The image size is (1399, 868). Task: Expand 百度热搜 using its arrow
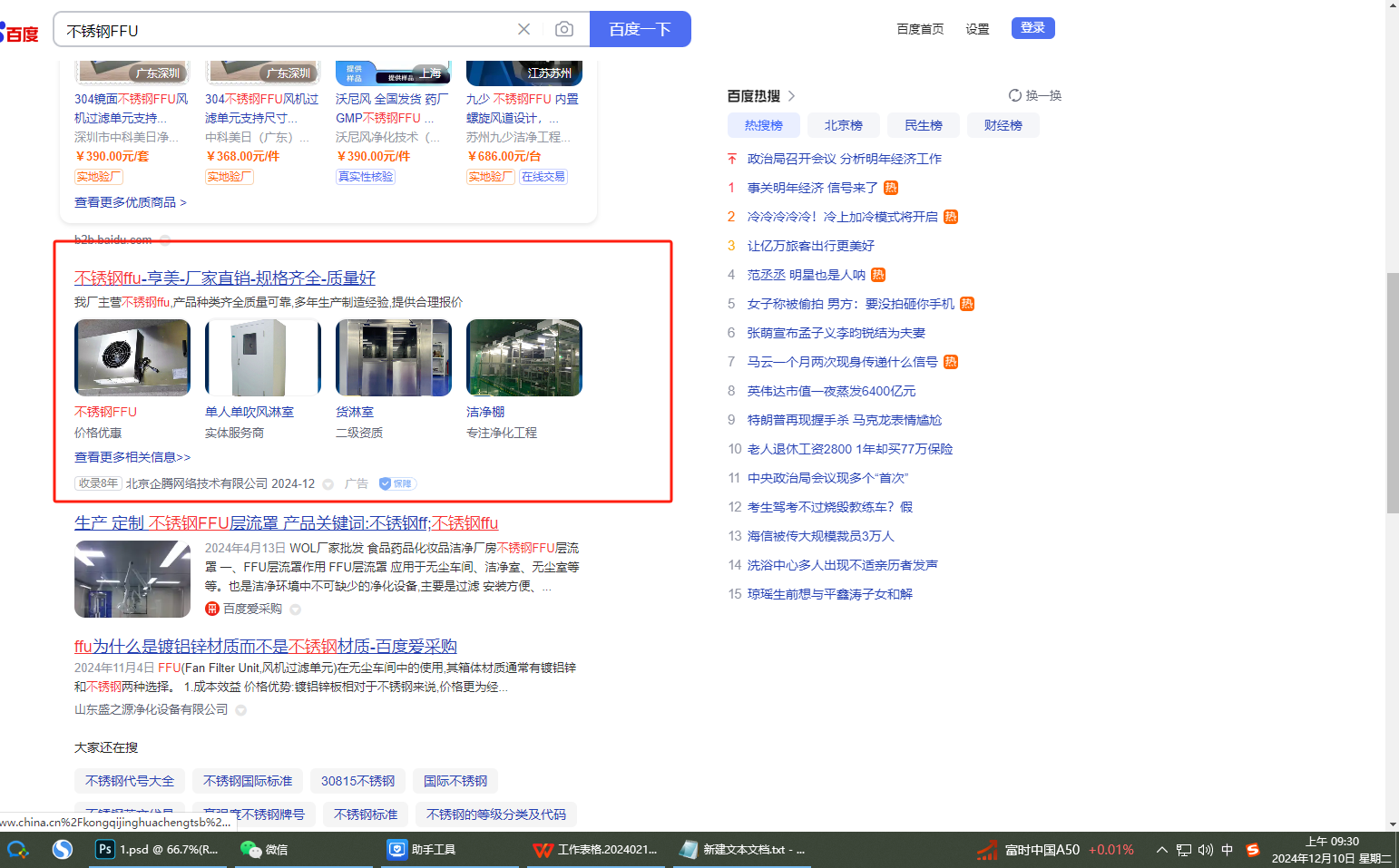point(791,96)
